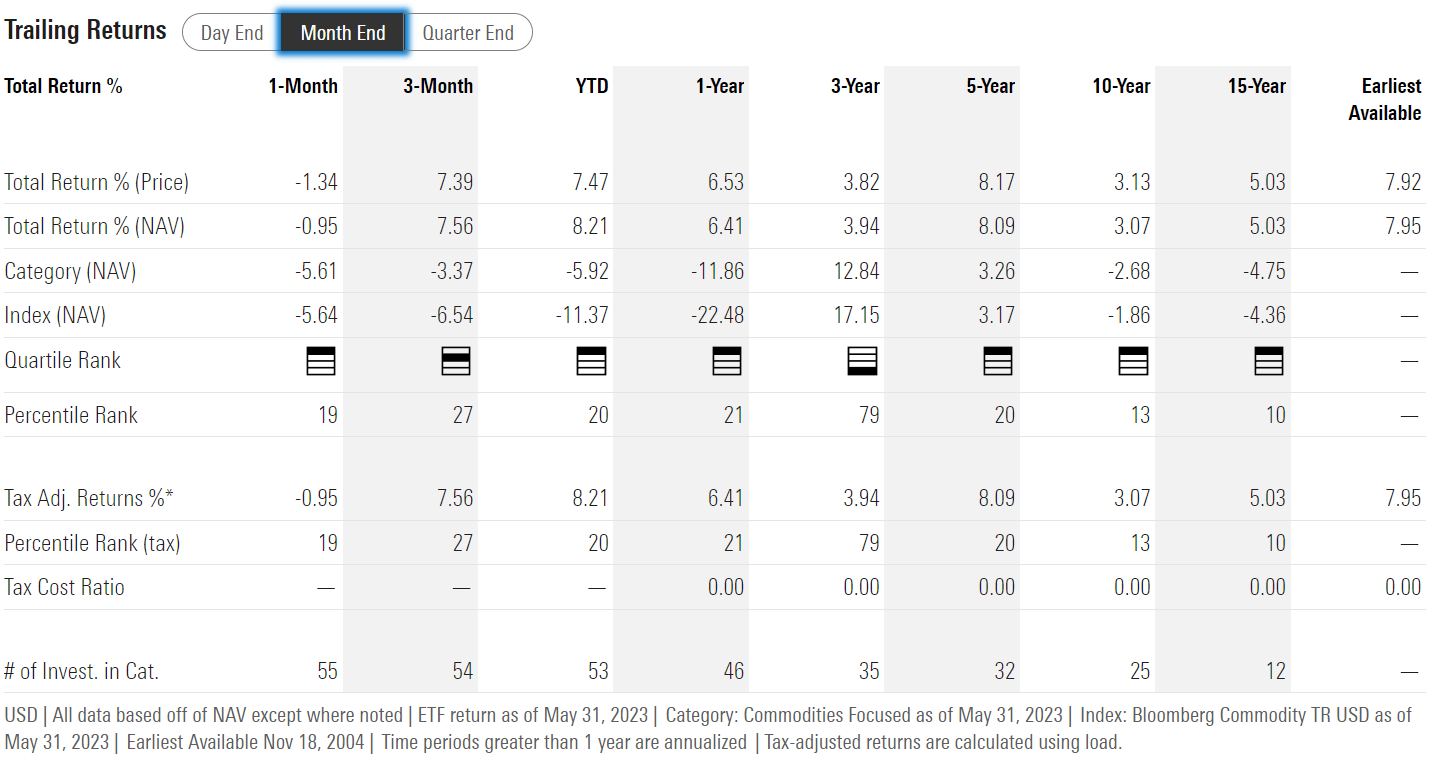Open the 1-Year quartile rank graphic
Image resolution: width=1446 pixels, height=773 pixels.
(727, 361)
